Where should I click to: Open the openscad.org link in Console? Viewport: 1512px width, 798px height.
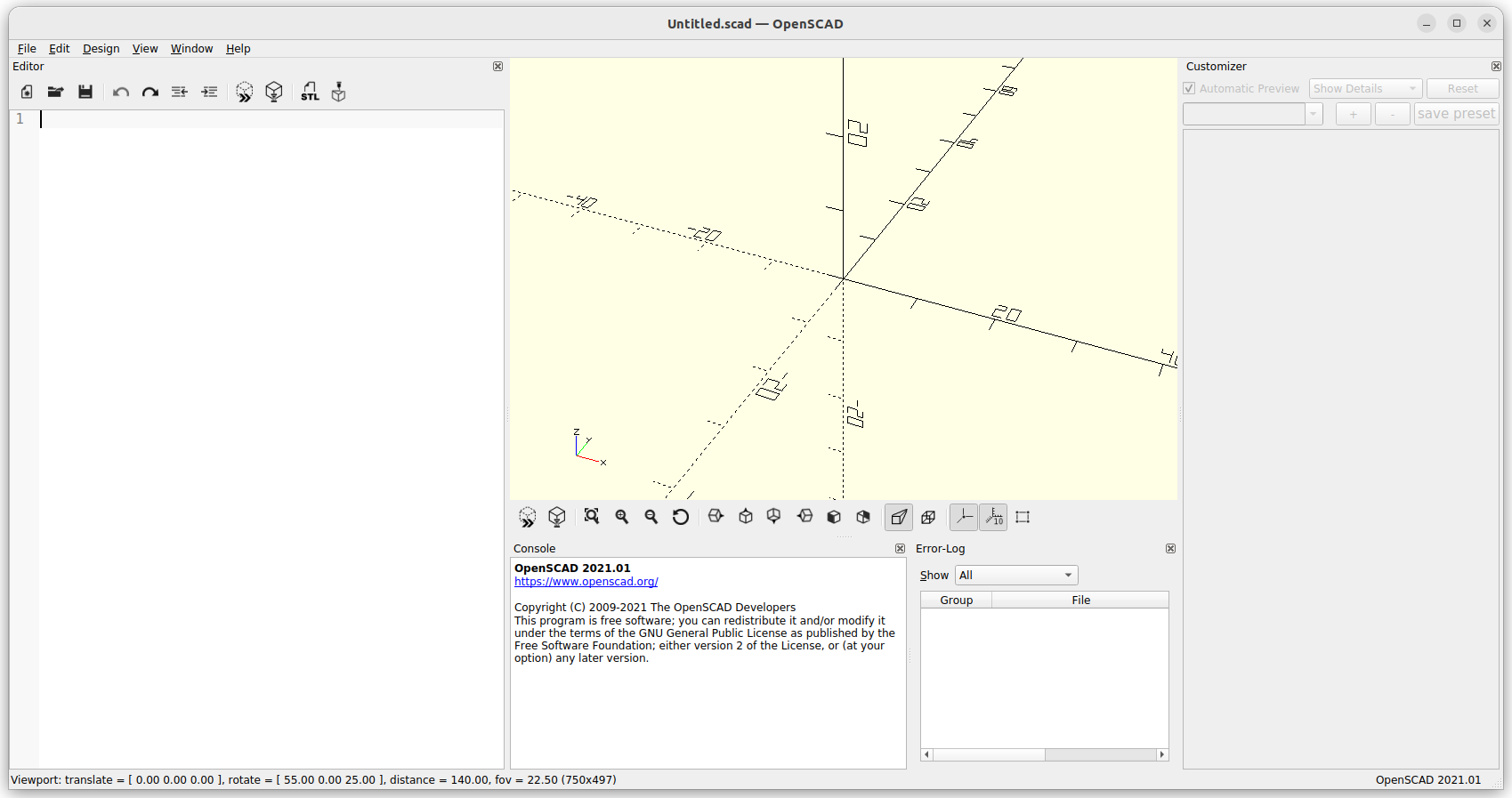586,582
